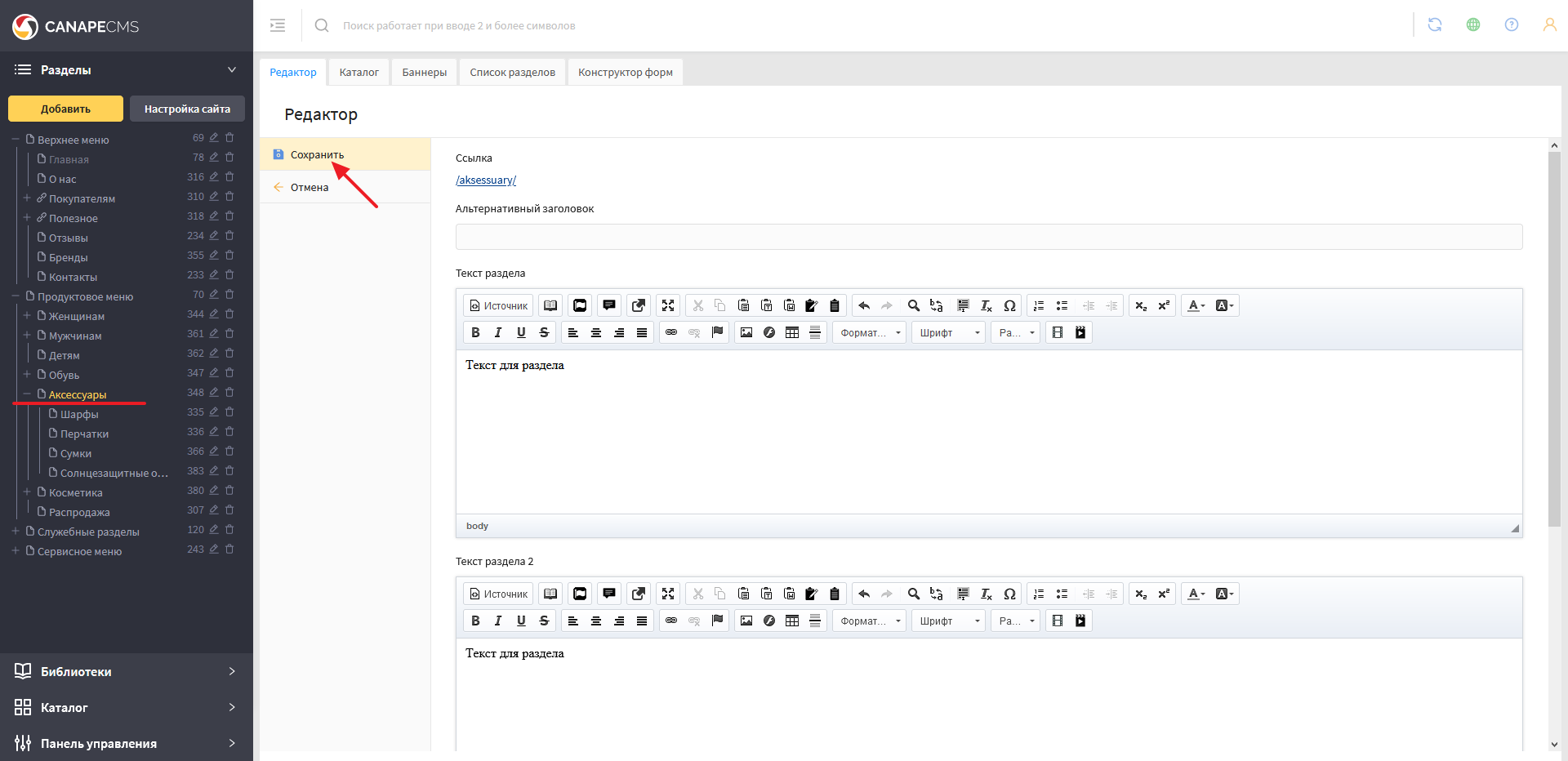
Task: Open the Источник source view in first editor
Action: coord(498,305)
